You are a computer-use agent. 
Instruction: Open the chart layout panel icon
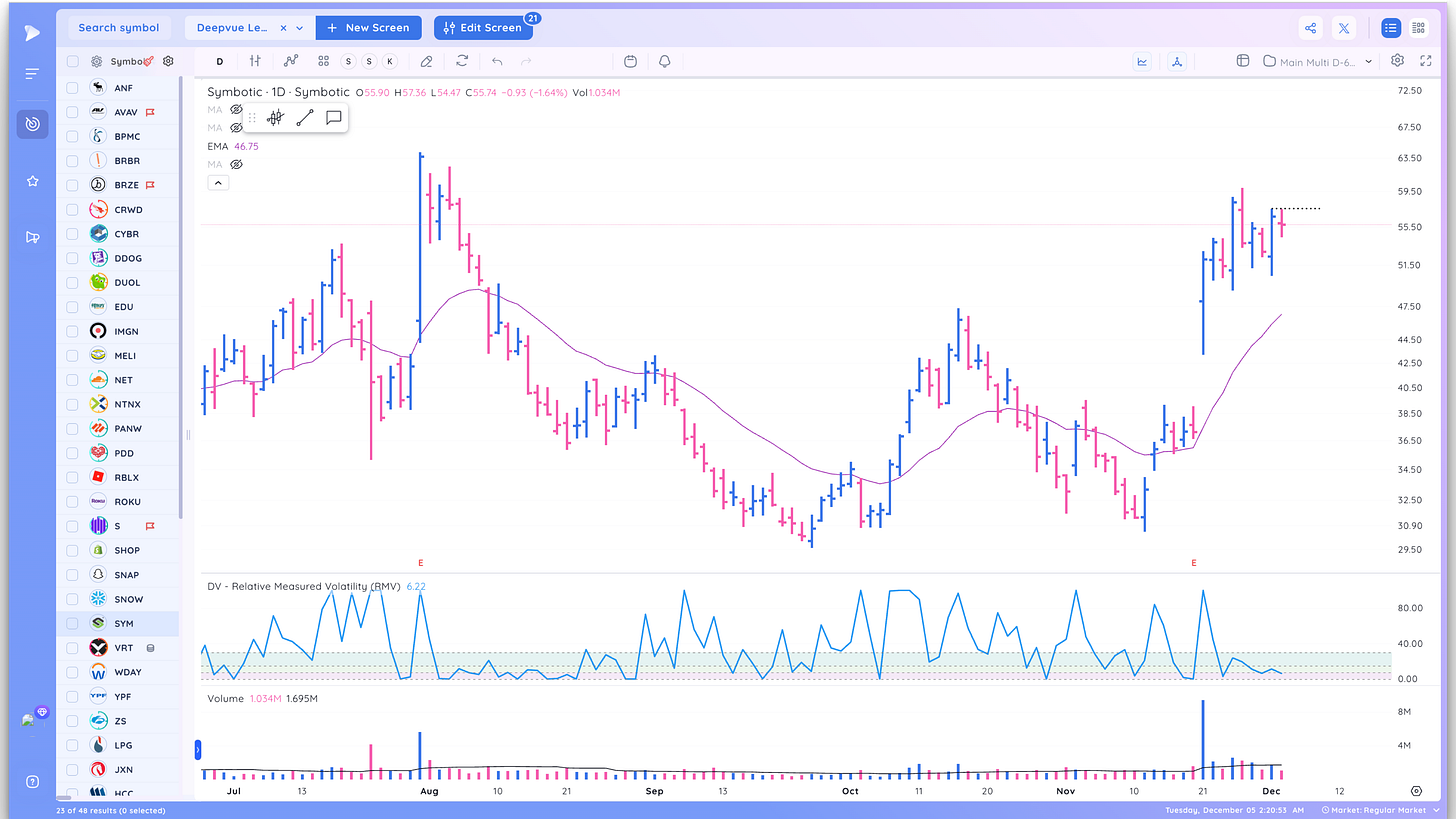[1243, 61]
